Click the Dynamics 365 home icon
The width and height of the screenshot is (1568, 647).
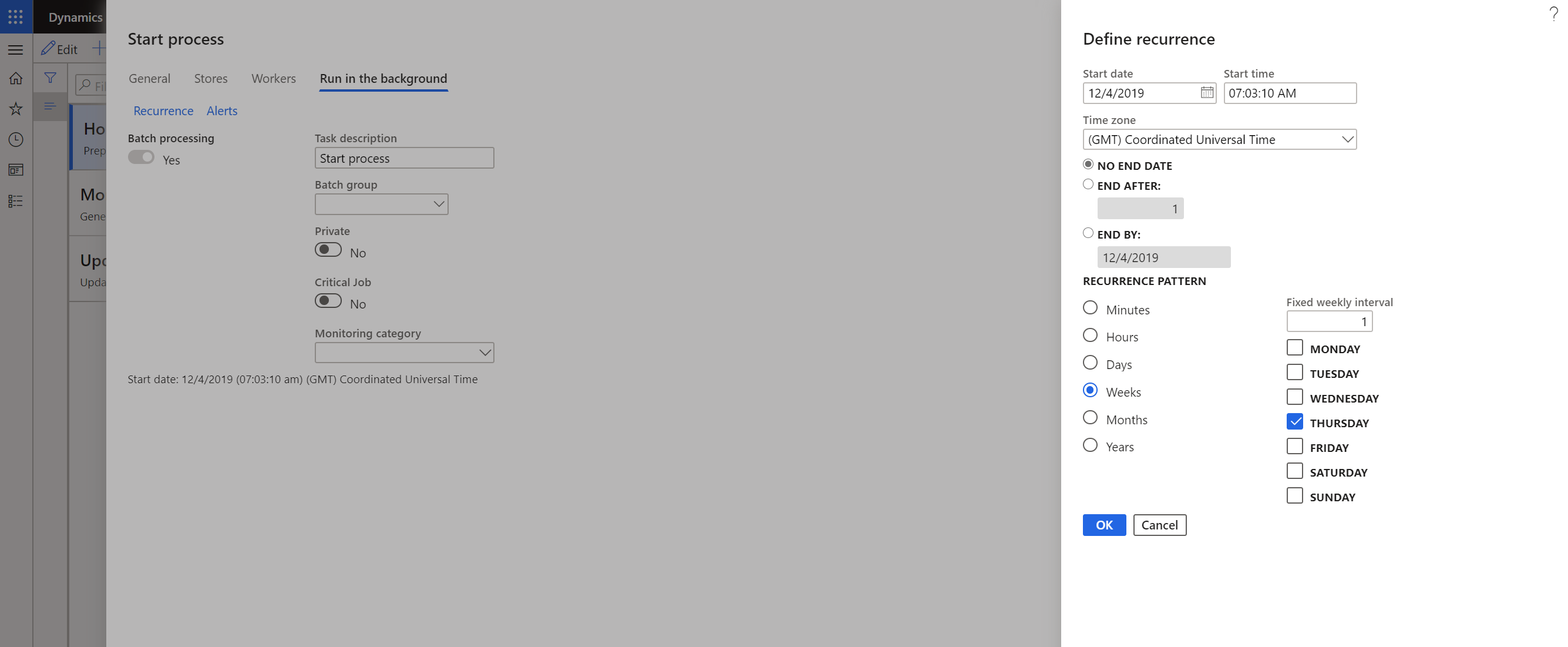[x=15, y=78]
